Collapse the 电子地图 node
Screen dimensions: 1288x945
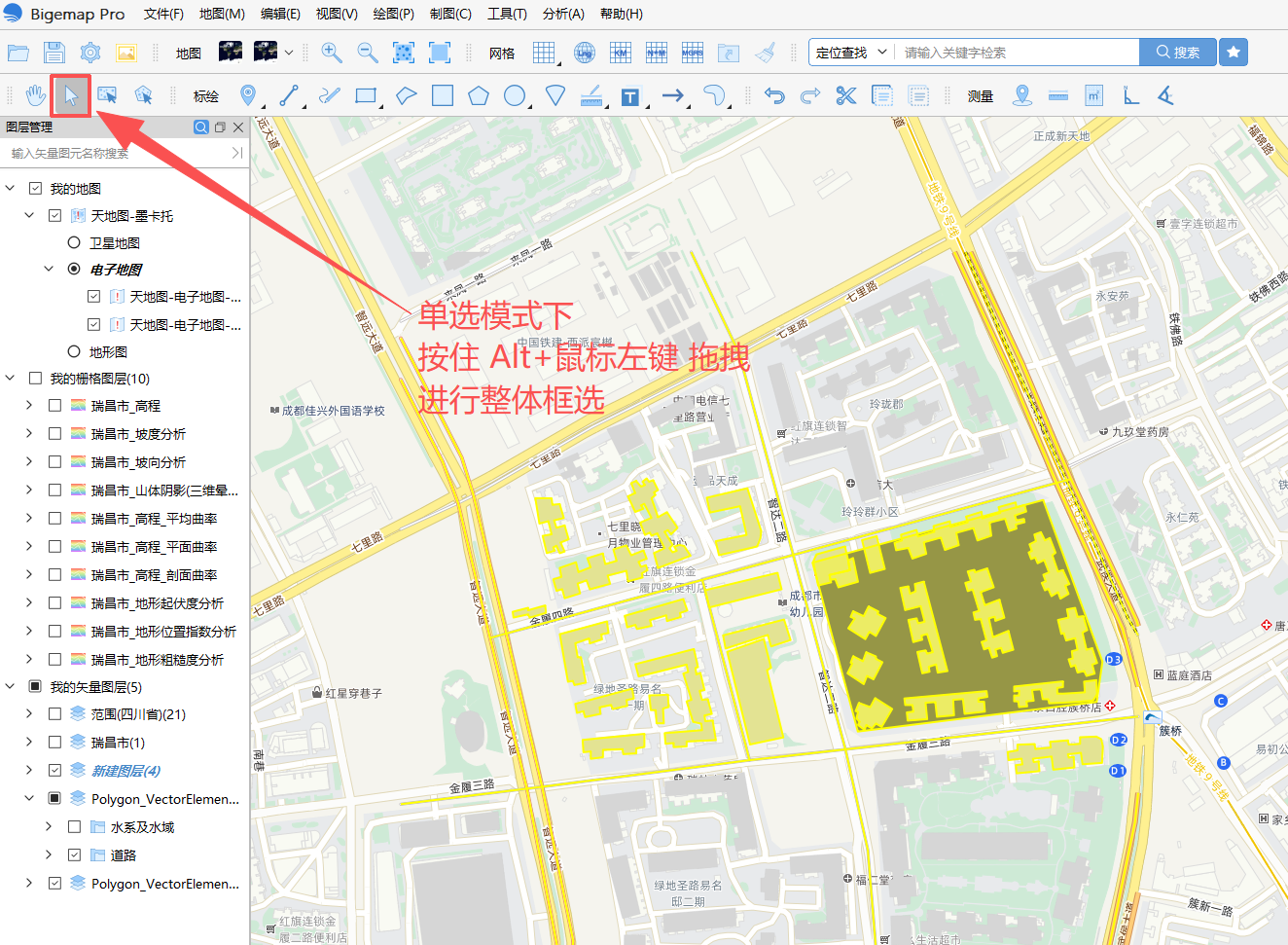pos(49,269)
